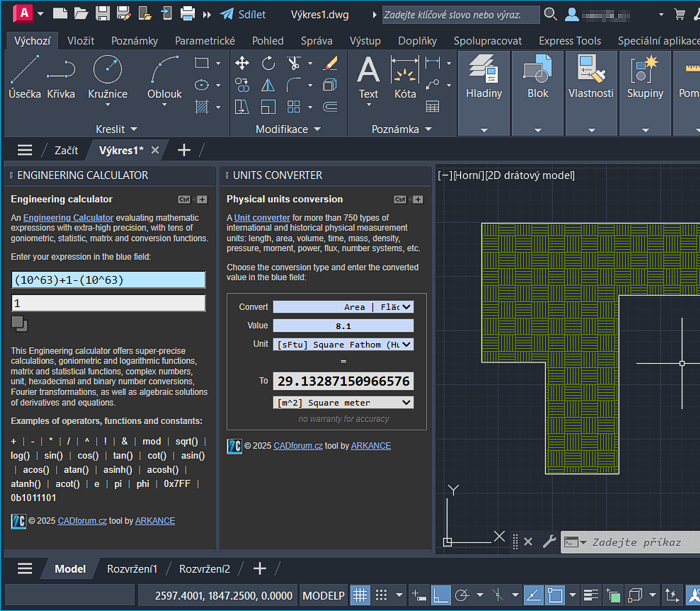
Task: Add a new drawing tab with plus
Action: 184,150
